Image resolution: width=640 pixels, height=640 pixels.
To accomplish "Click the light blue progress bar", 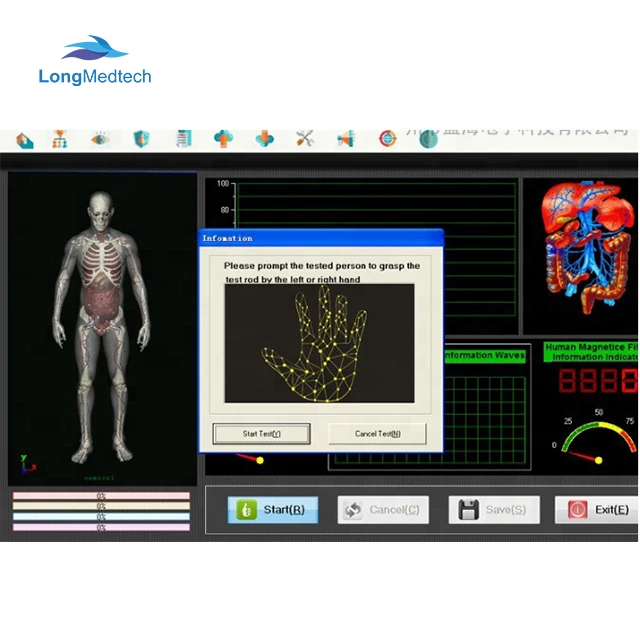I will [101, 517].
